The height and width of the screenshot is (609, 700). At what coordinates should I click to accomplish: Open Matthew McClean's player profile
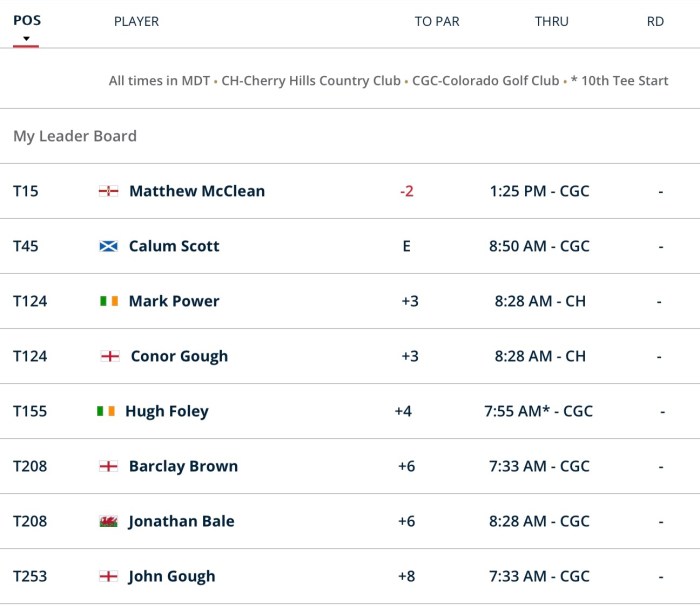click(x=197, y=191)
